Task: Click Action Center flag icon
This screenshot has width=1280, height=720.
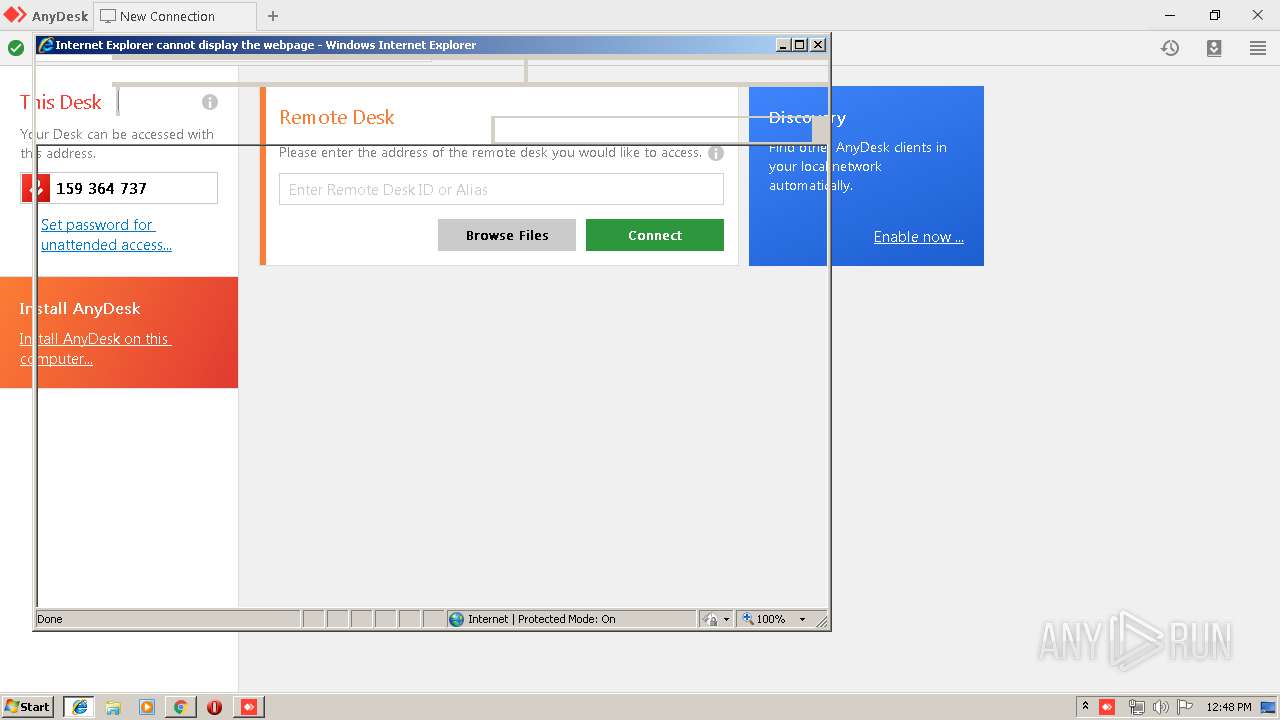Action: click(1185, 707)
